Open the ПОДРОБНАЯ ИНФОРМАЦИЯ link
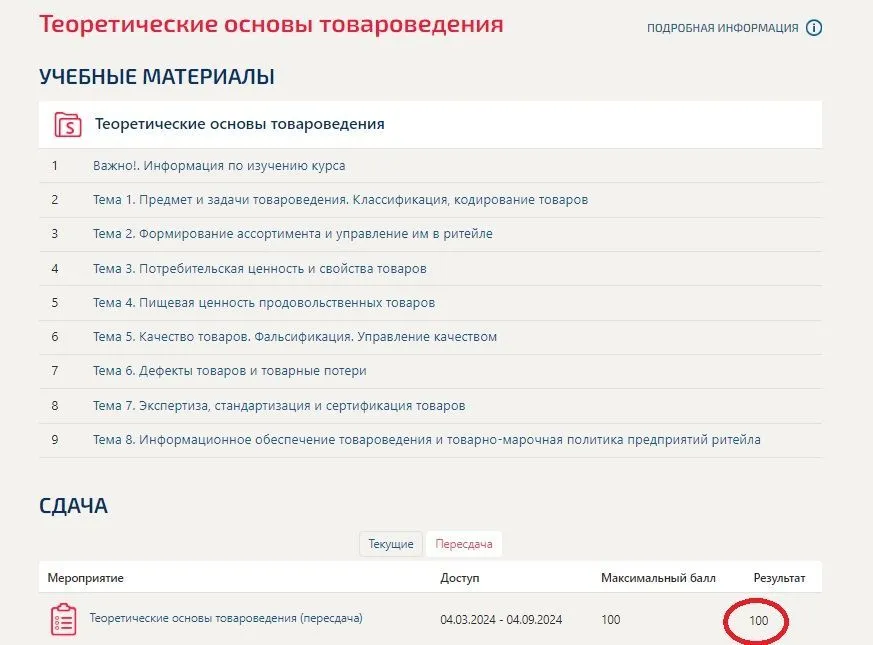This screenshot has height=645, width=873. (722, 28)
